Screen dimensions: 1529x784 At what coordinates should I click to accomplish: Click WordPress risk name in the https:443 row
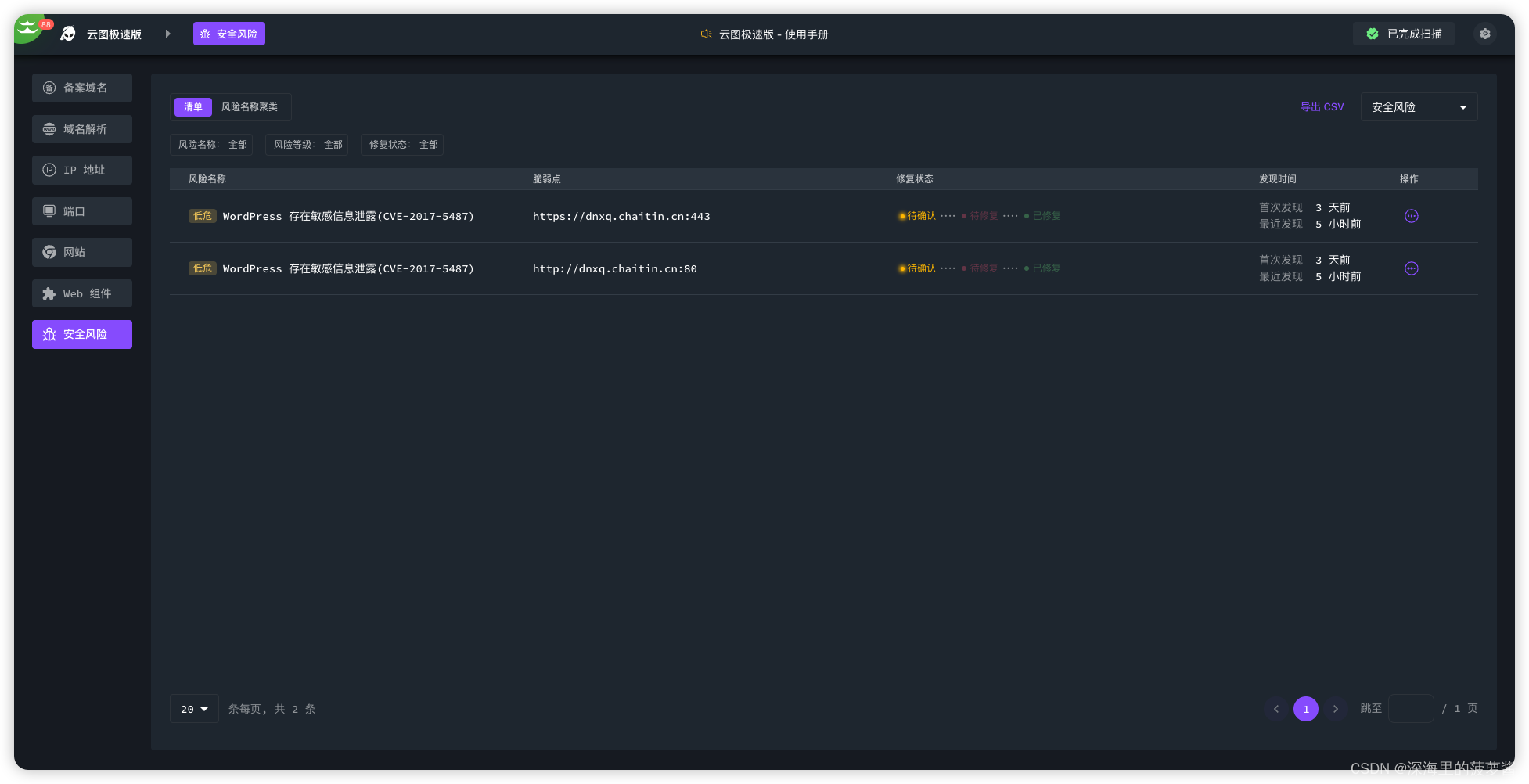(348, 217)
